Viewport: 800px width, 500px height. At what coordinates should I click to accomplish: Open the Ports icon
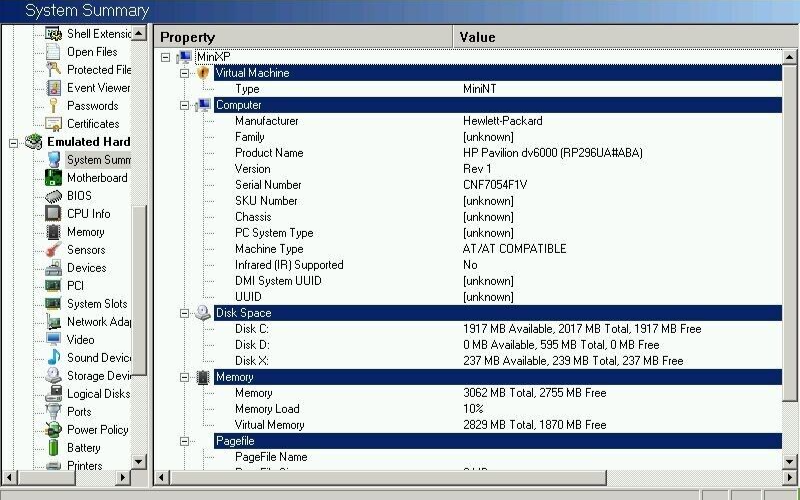53,412
